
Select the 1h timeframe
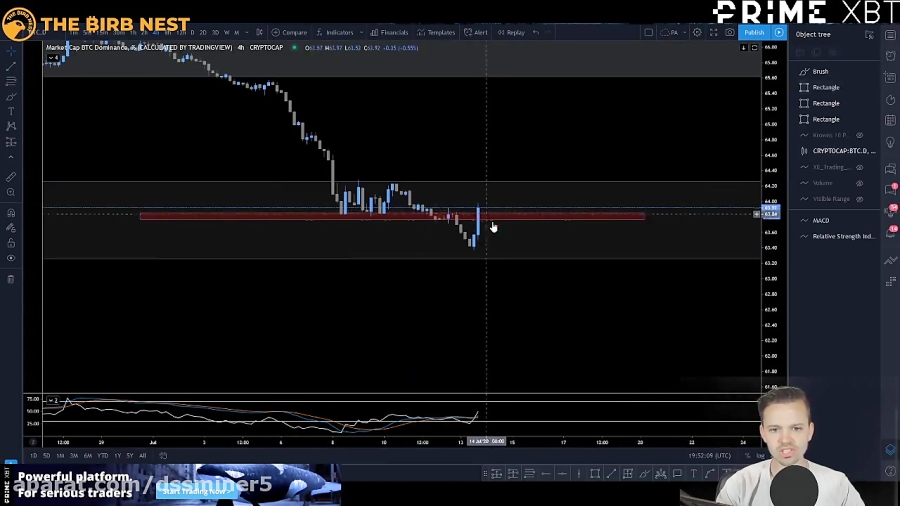tap(133, 33)
